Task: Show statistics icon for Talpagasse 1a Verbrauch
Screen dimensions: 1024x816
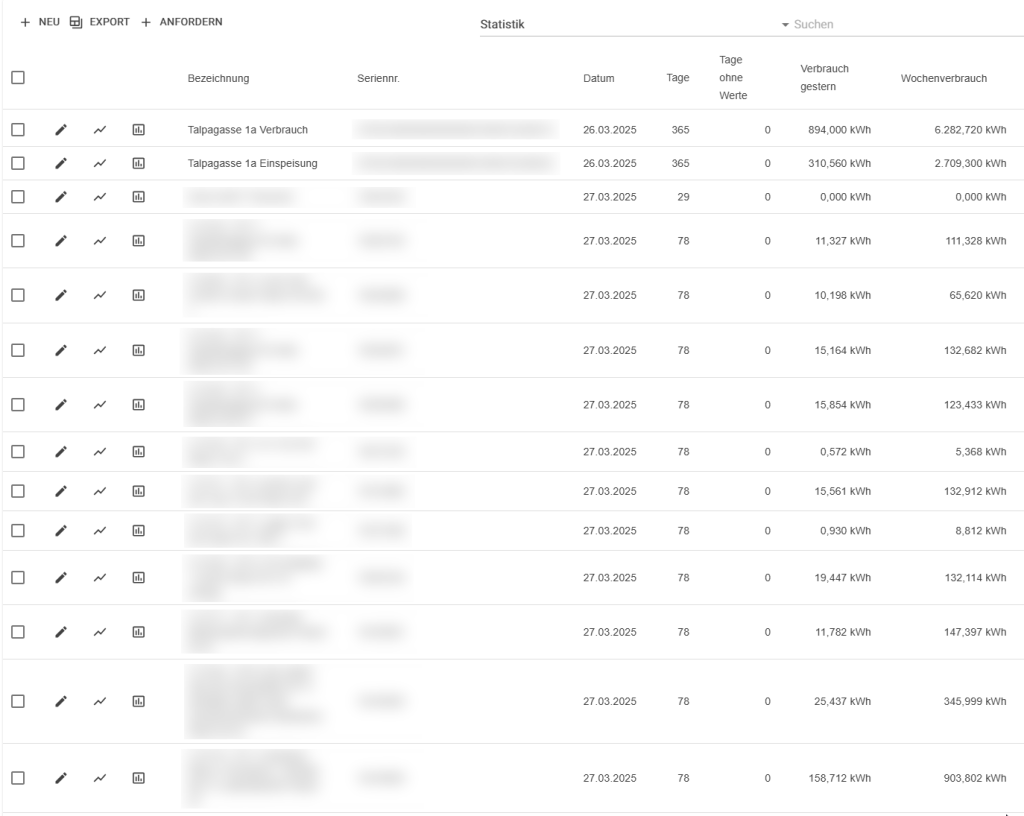Action: [x=139, y=130]
